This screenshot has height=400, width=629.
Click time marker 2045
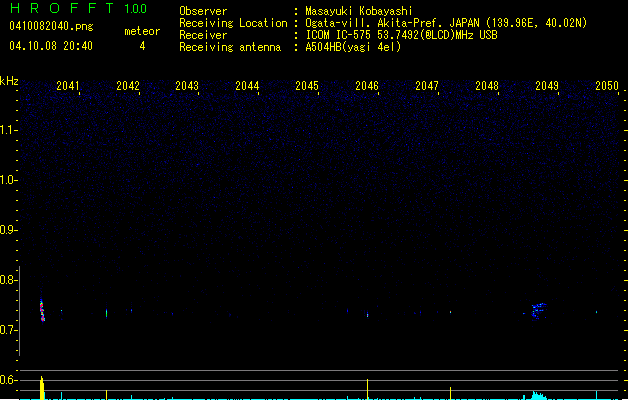(x=307, y=86)
